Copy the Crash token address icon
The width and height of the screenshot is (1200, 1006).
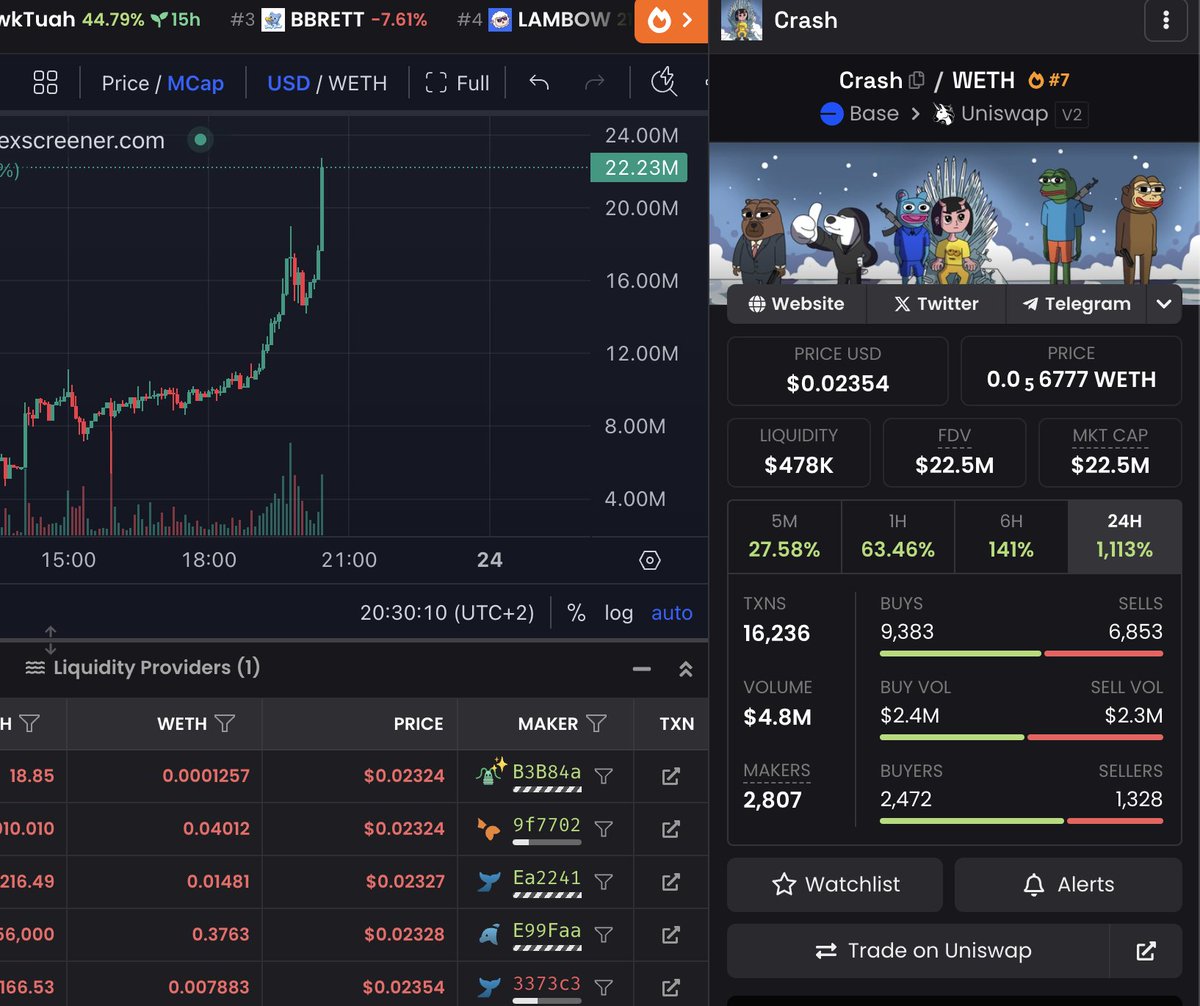tap(916, 80)
